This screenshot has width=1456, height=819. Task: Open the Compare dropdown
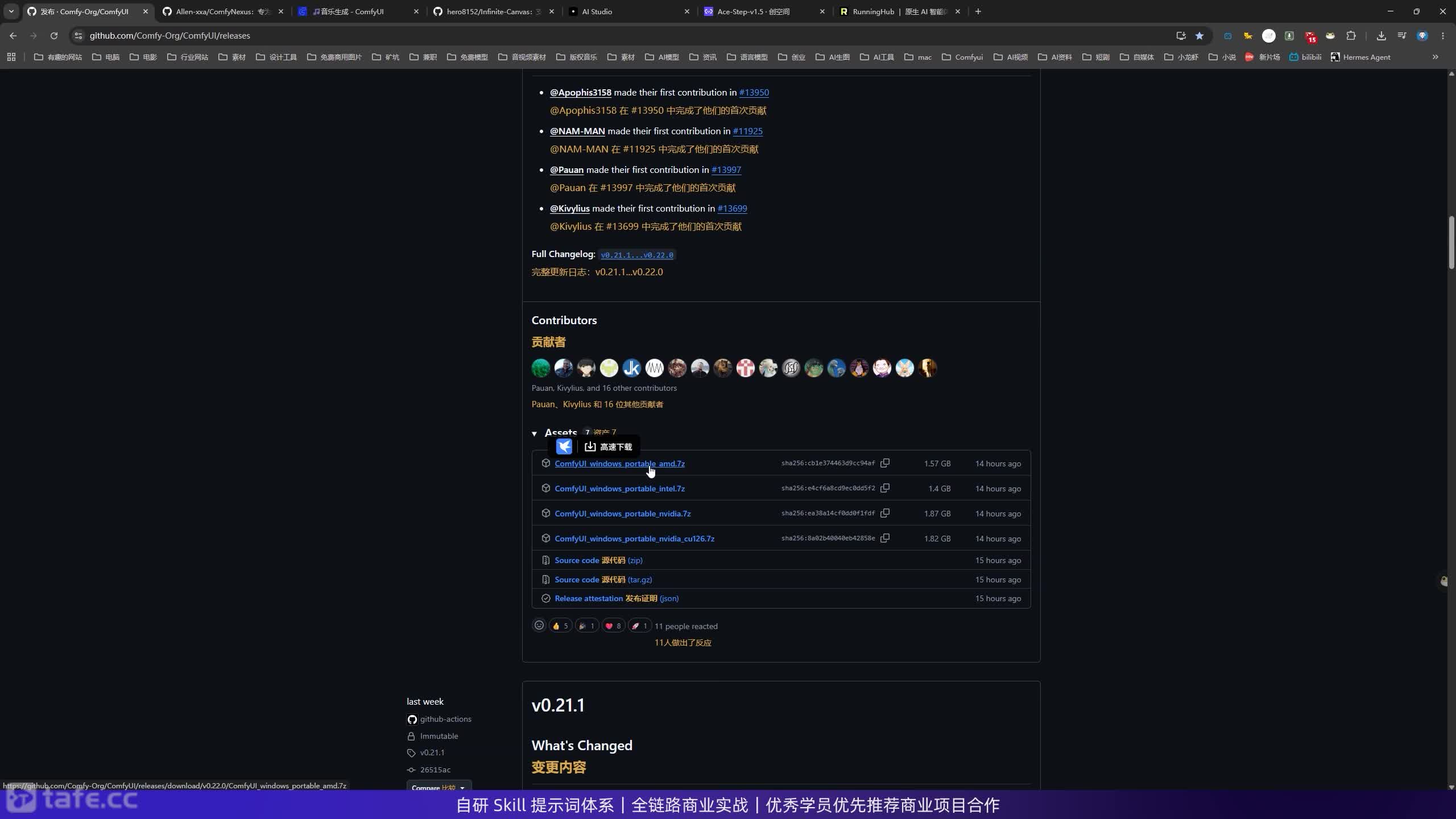[x=439, y=787]
